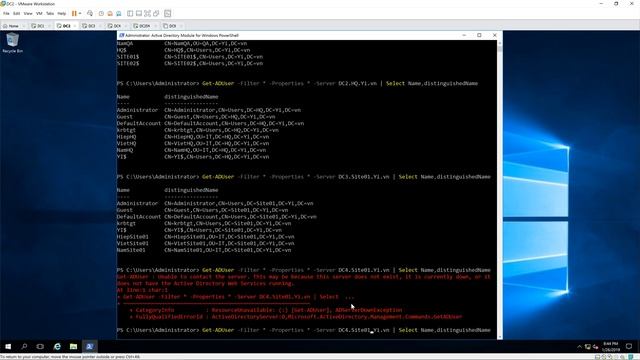Click 'HiepSite01' in the user list
The width and height of the screenshot is (640, 360).
(x=133, y=237)
